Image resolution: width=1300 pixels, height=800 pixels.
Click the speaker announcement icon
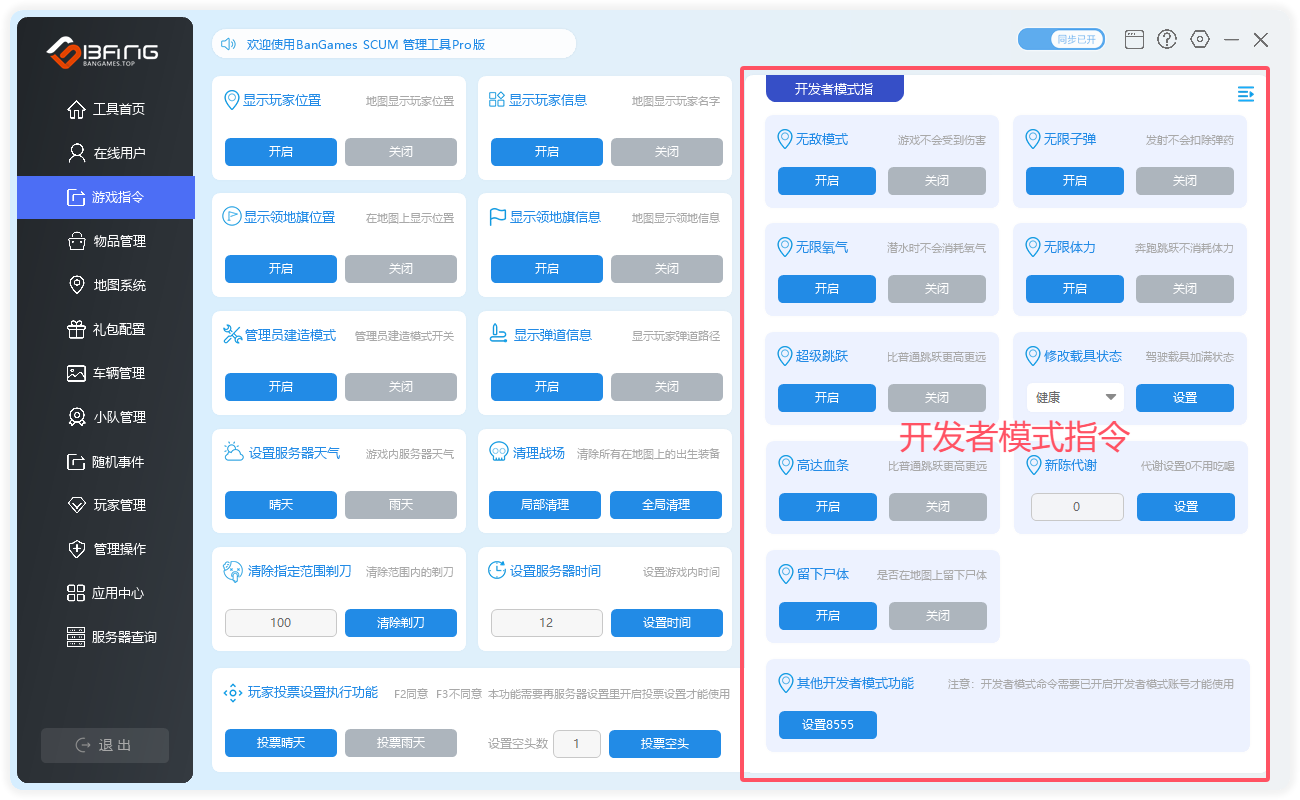click(x=228, y=44)
